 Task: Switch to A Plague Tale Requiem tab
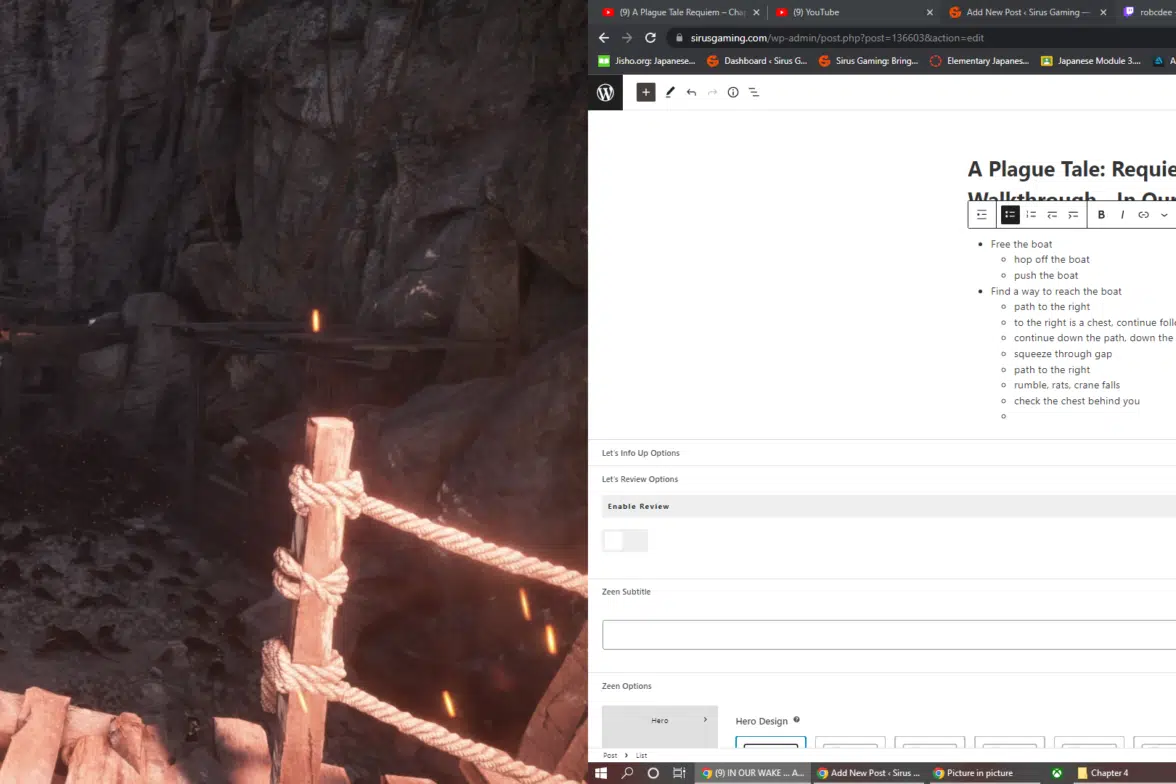pos(681,12)
